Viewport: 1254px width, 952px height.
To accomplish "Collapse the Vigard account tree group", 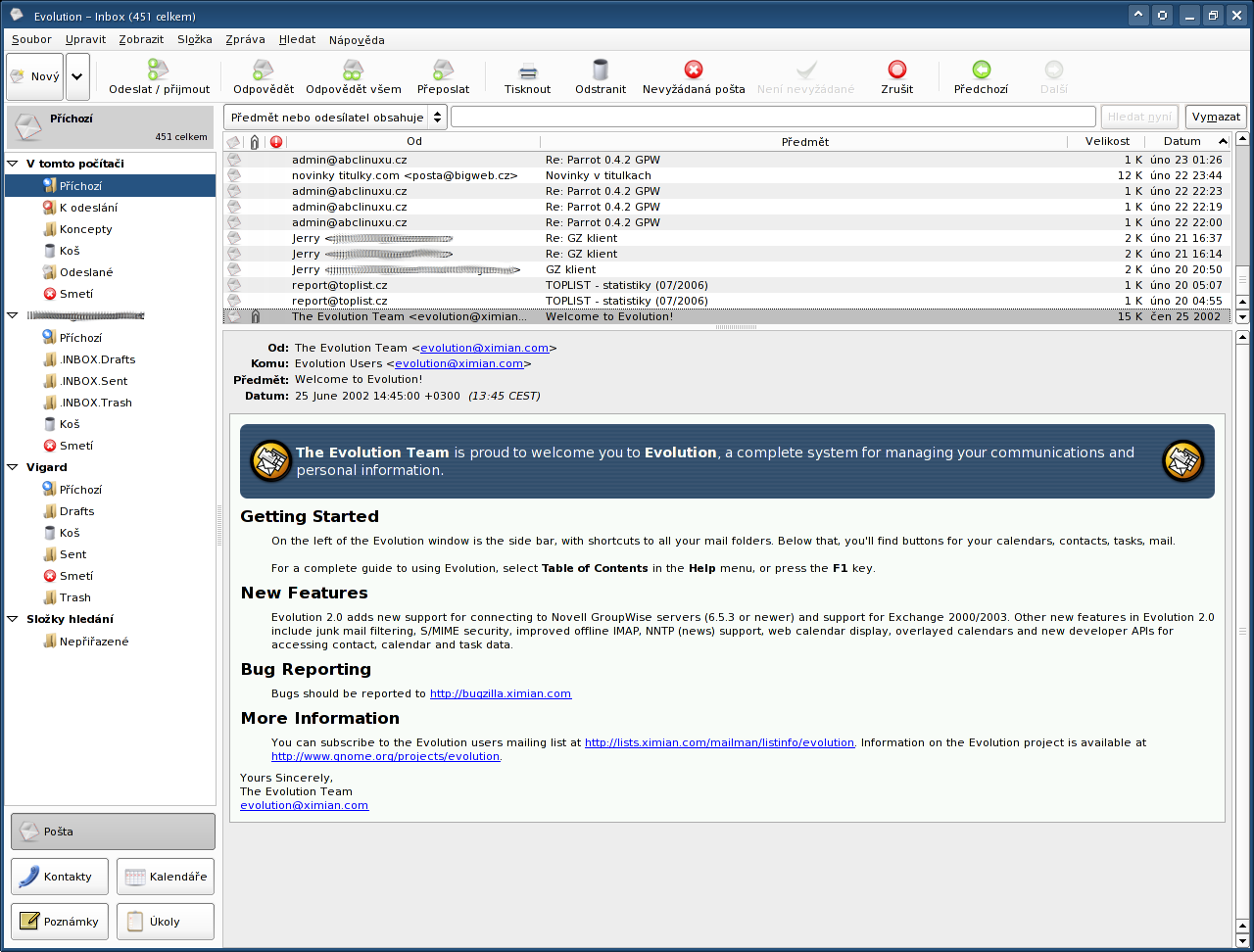I will click(14, 467).
